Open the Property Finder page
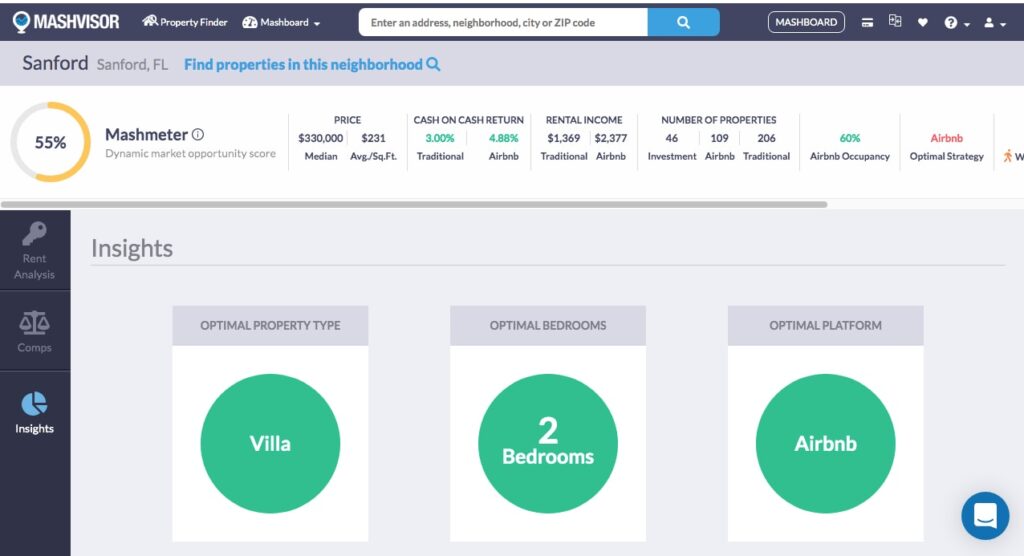 pyautogui.click(x=185, y=22)
